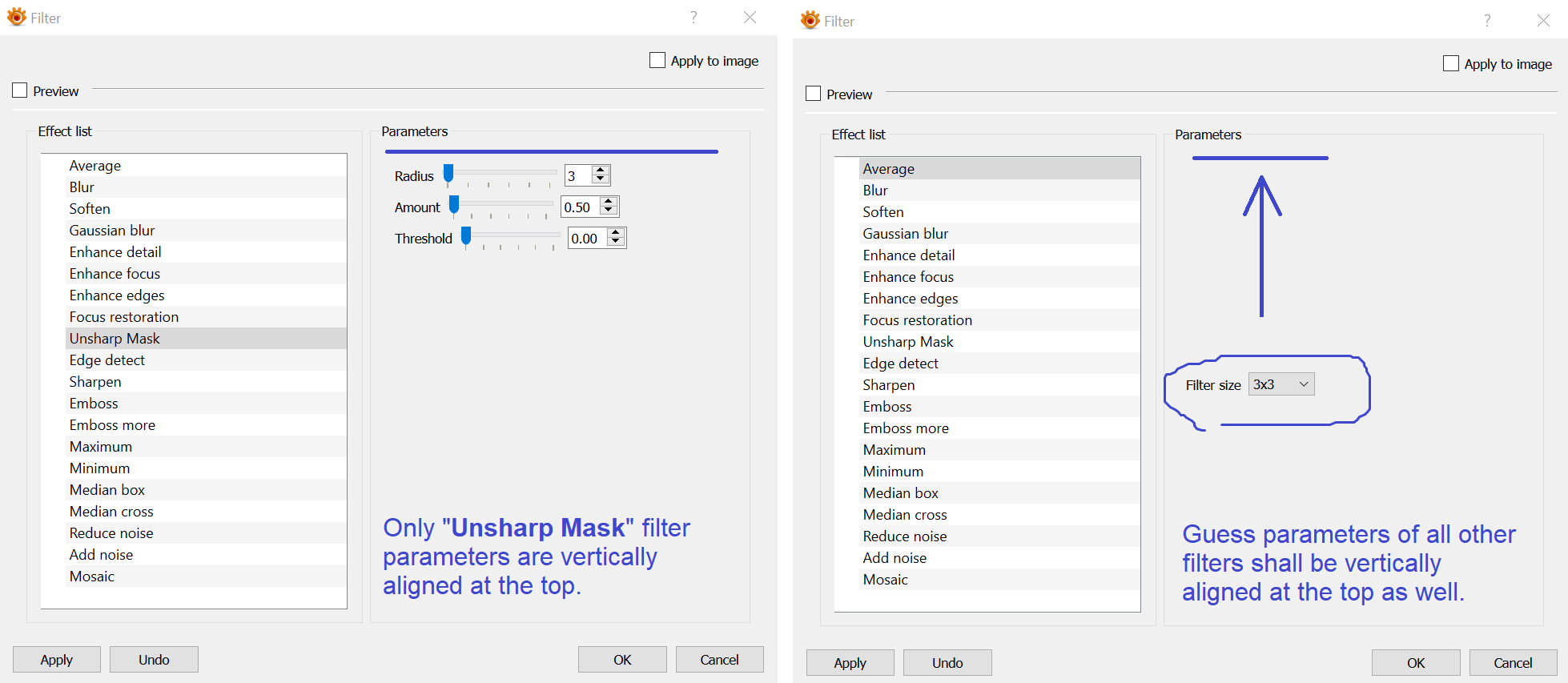Increase Radius with the up spinner arrow
Viewport: 1568px width, 683px height.
(x=601, y=171)
